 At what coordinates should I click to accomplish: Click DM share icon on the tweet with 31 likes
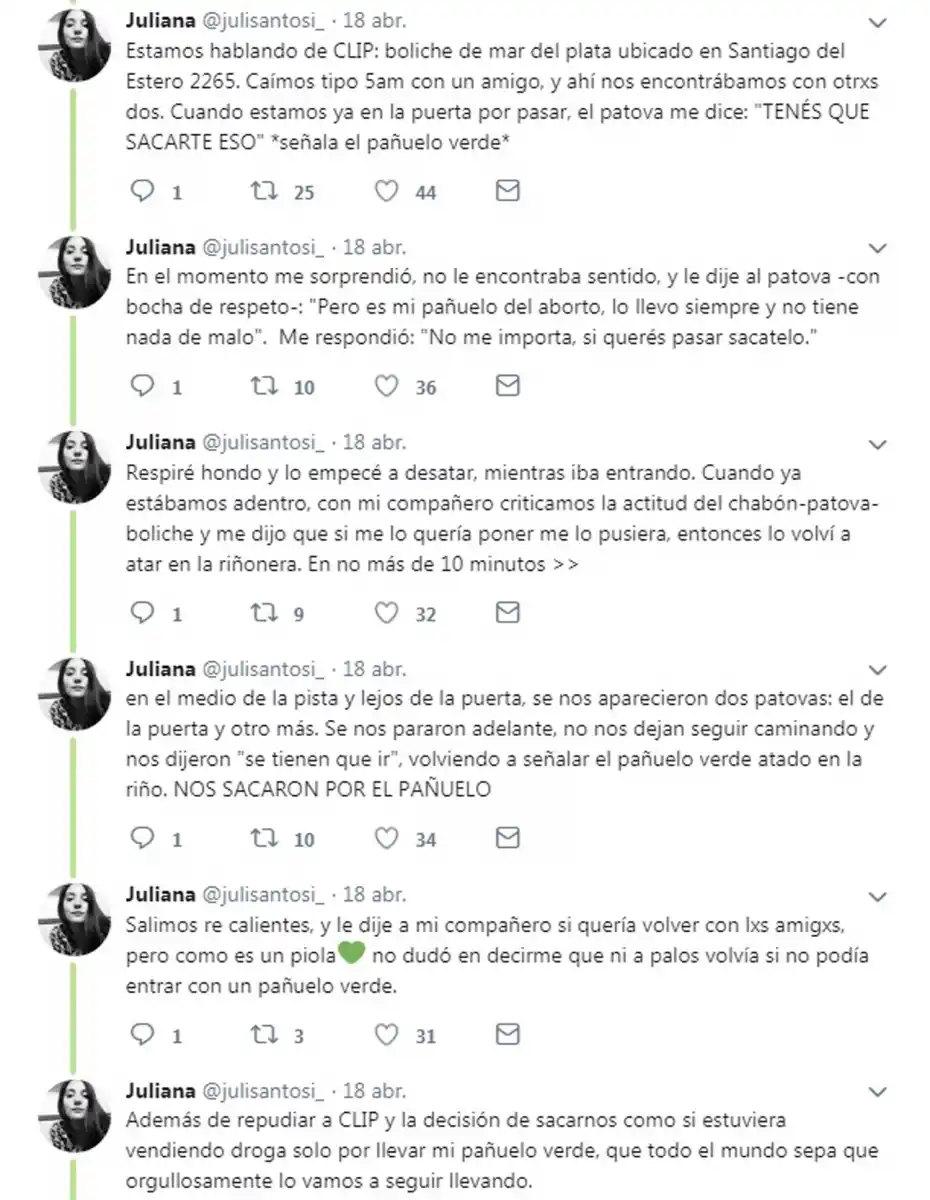(x=506, y=1036)
